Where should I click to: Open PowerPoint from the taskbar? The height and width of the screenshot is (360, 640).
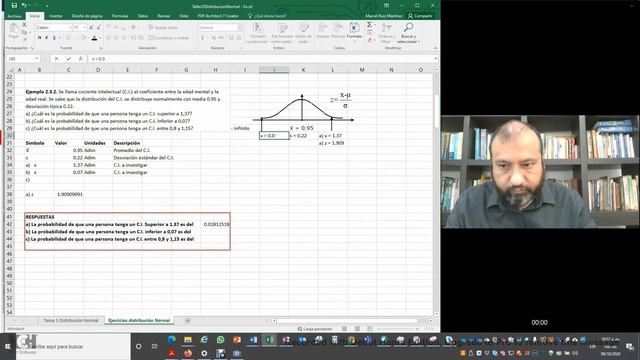click(237, 340)
